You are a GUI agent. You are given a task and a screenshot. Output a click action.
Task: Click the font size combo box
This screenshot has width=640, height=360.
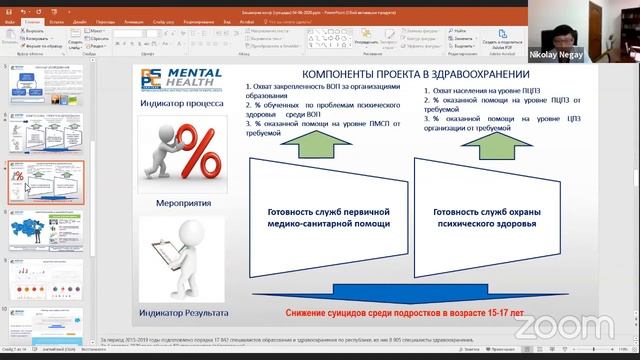pos(152,33)
